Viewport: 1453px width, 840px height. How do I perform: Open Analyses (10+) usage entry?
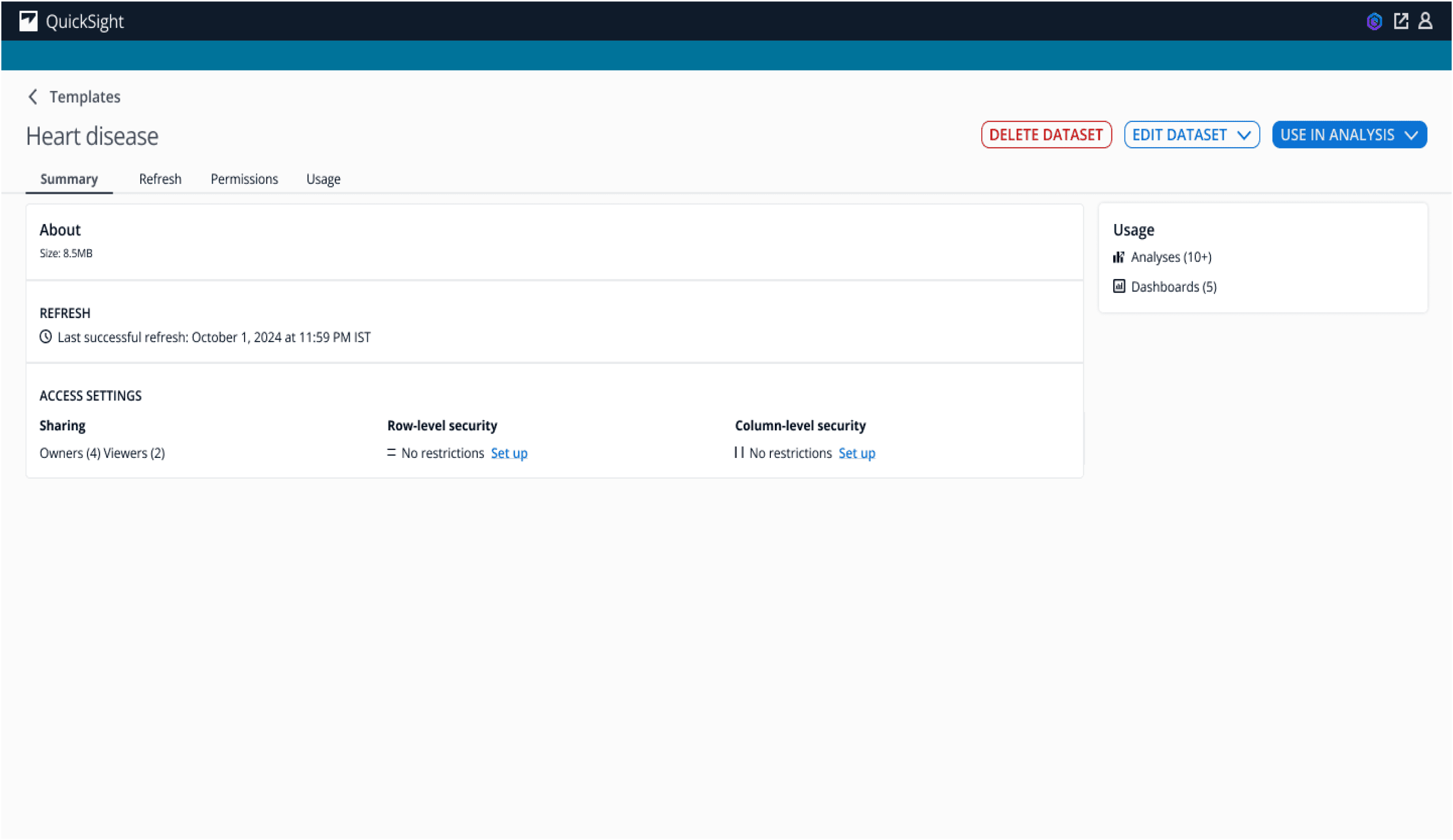[x=1171, y=257]
